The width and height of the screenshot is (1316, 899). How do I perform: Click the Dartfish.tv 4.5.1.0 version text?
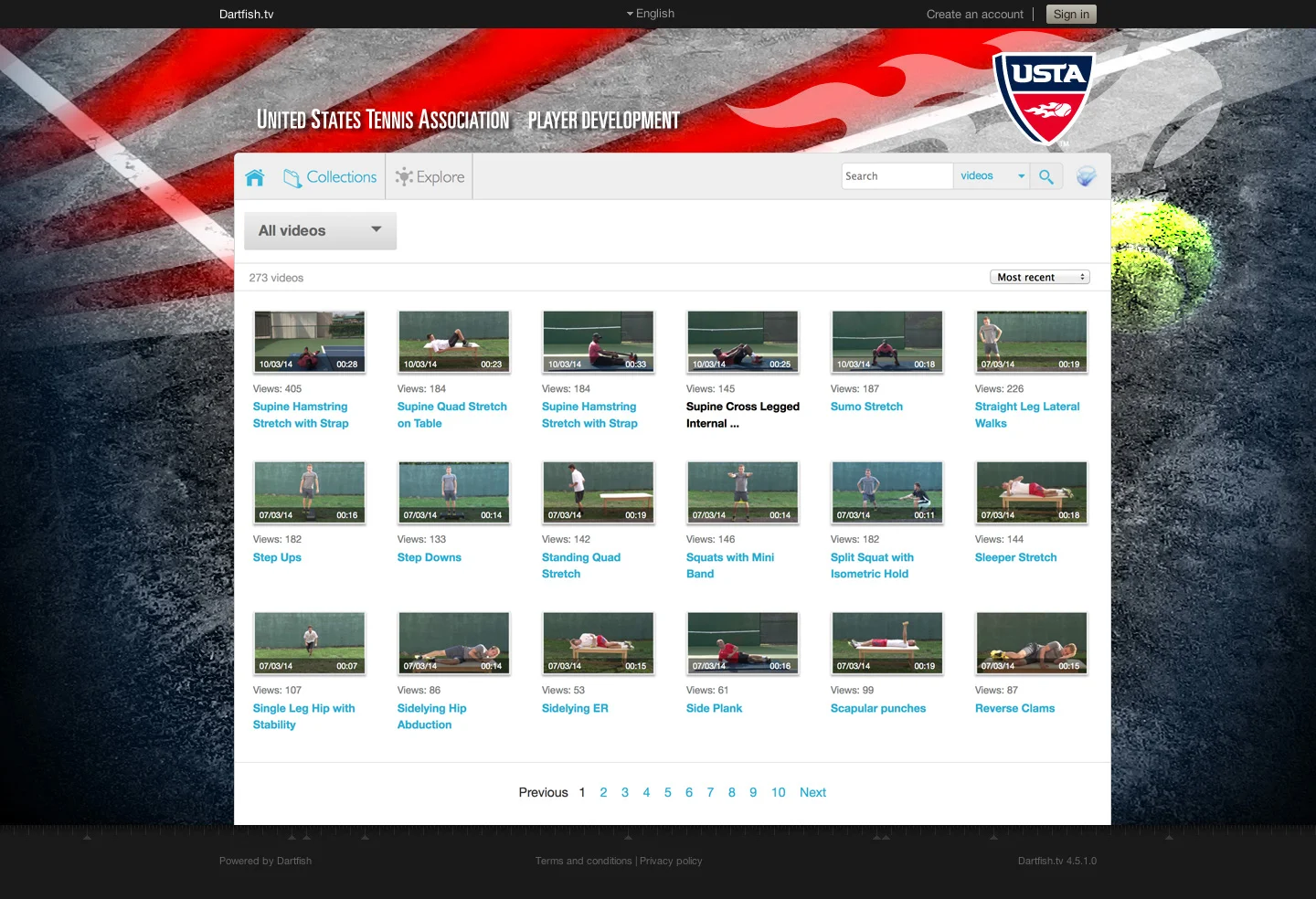click(x=1057, y=861)
